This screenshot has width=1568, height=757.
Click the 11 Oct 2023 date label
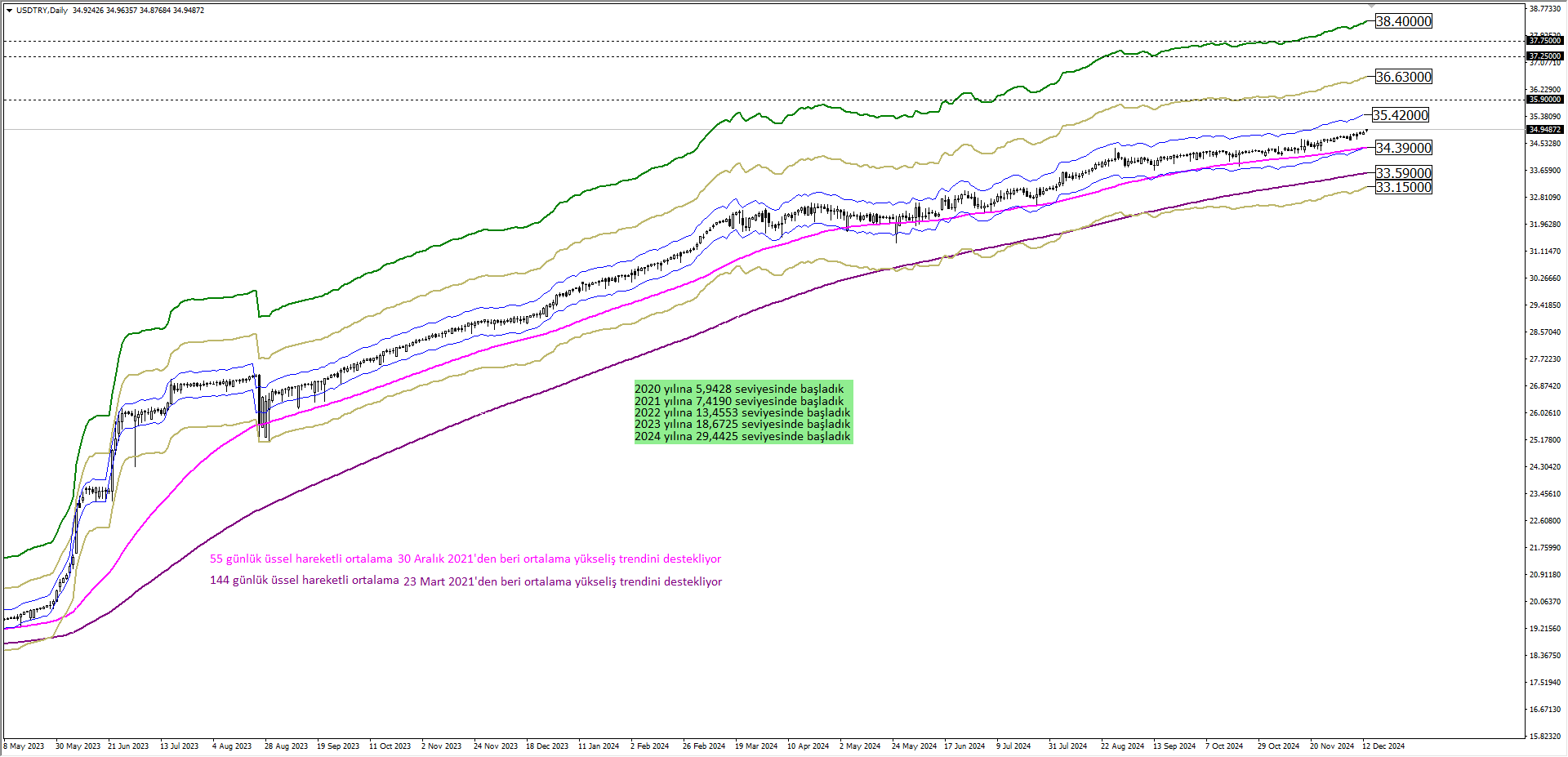390,746
